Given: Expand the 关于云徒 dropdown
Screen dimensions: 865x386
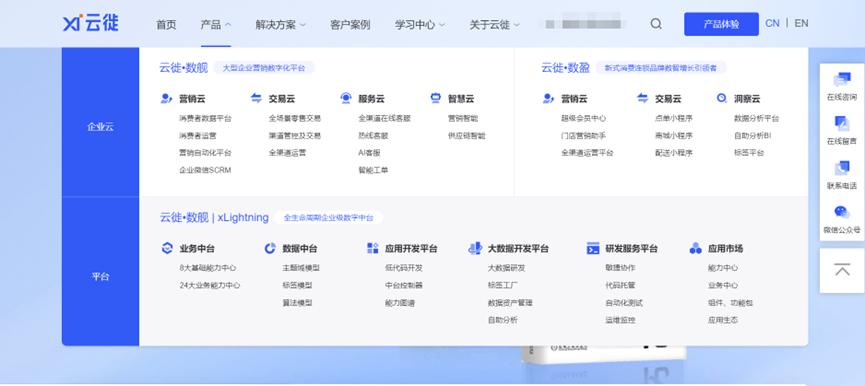Looking at the screenshot, I should [495, 24].
